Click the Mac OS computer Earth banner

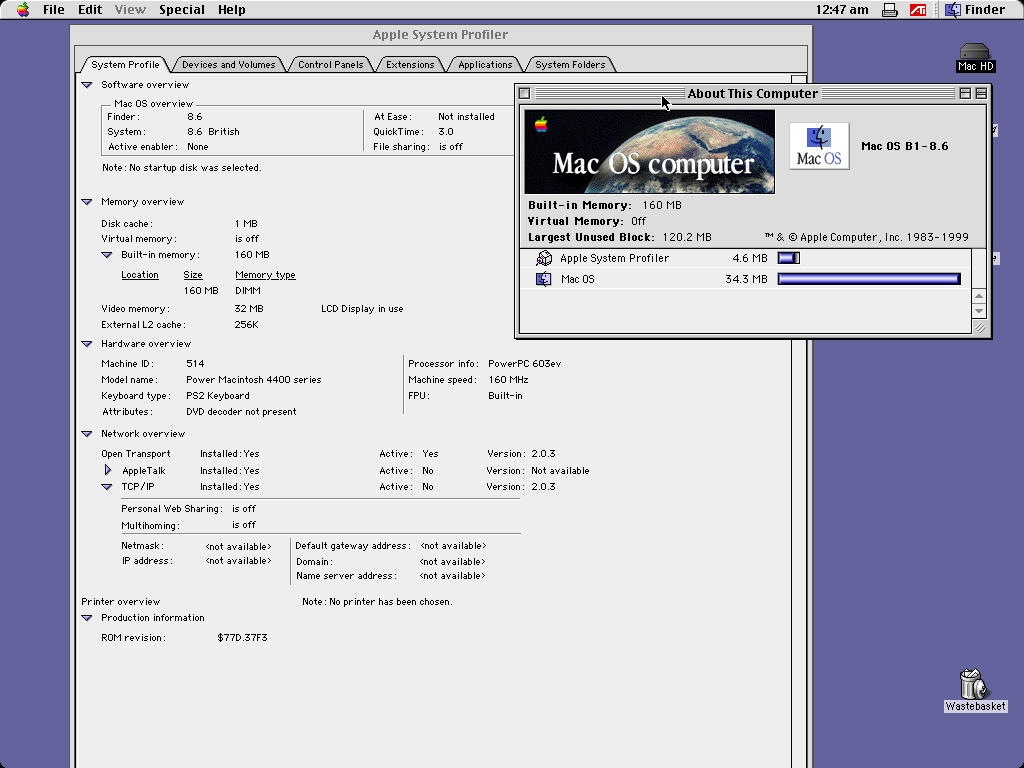point(650,152)
